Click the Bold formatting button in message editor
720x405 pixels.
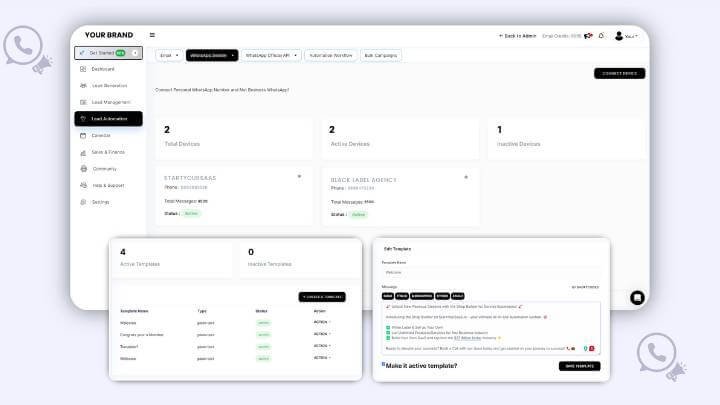pyautogui.click(x=387, y=296)
